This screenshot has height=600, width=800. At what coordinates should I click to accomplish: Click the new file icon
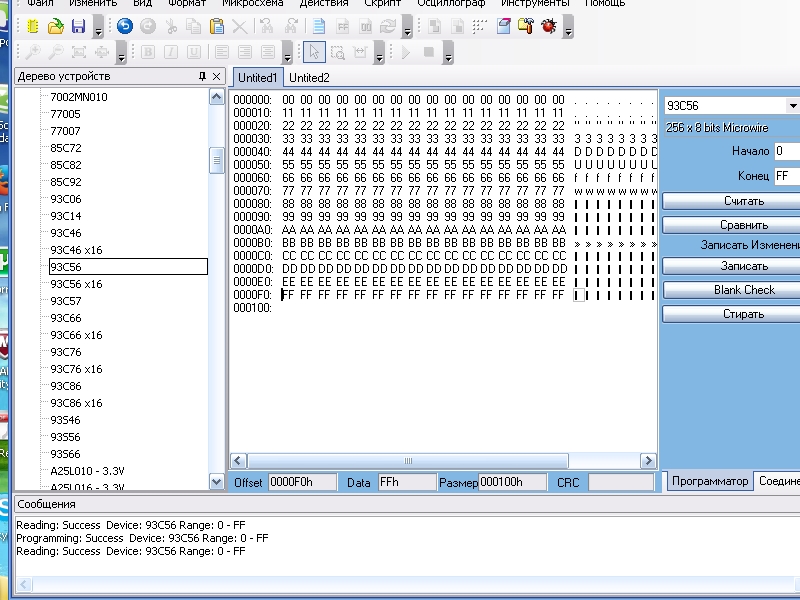[x=32, y=27]
